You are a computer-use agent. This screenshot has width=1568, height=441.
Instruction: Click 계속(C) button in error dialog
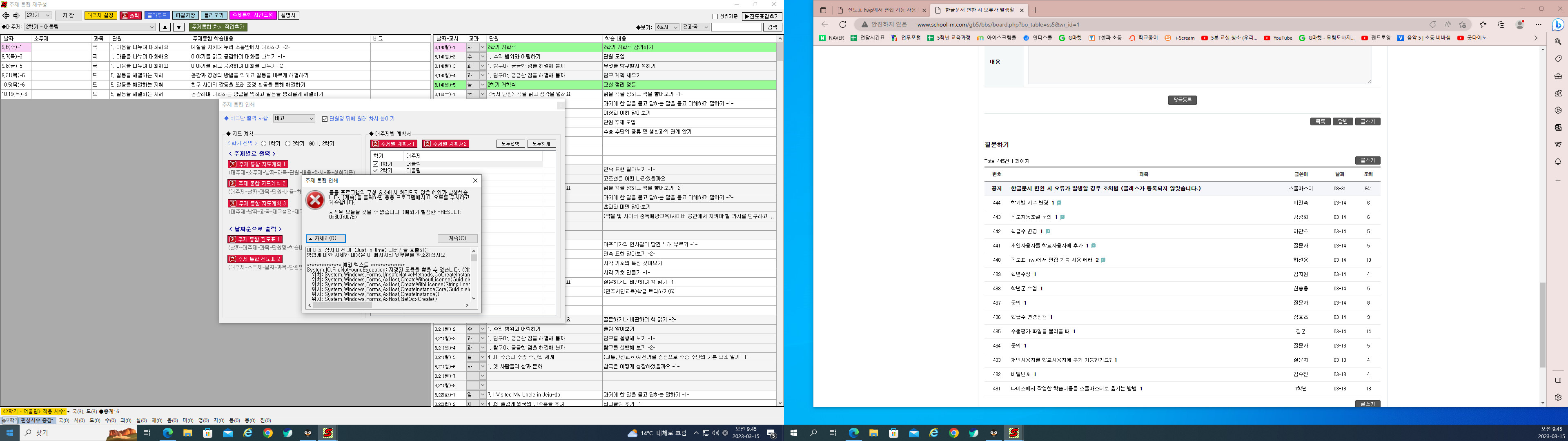[457, 238]
